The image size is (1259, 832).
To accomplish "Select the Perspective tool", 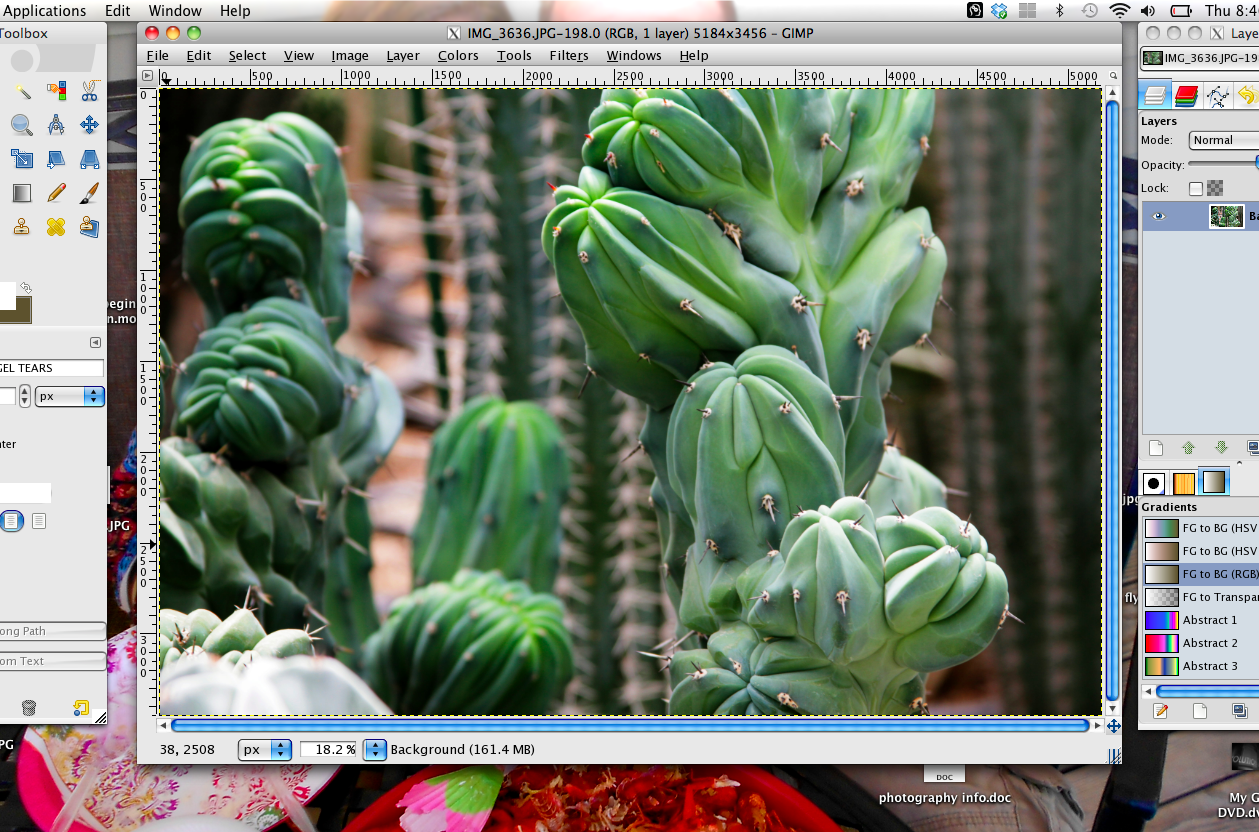I will (x=89, y=159).
